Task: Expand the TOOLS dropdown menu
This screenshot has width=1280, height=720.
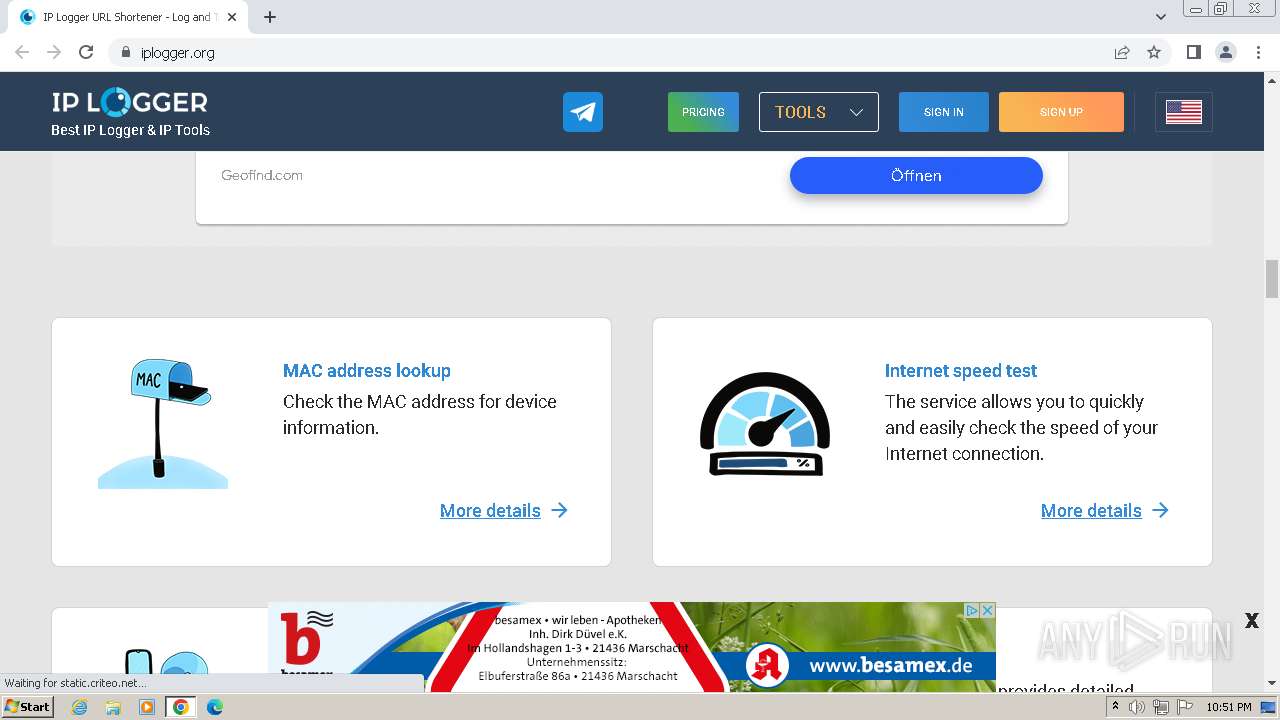Action: click(819, 112)
